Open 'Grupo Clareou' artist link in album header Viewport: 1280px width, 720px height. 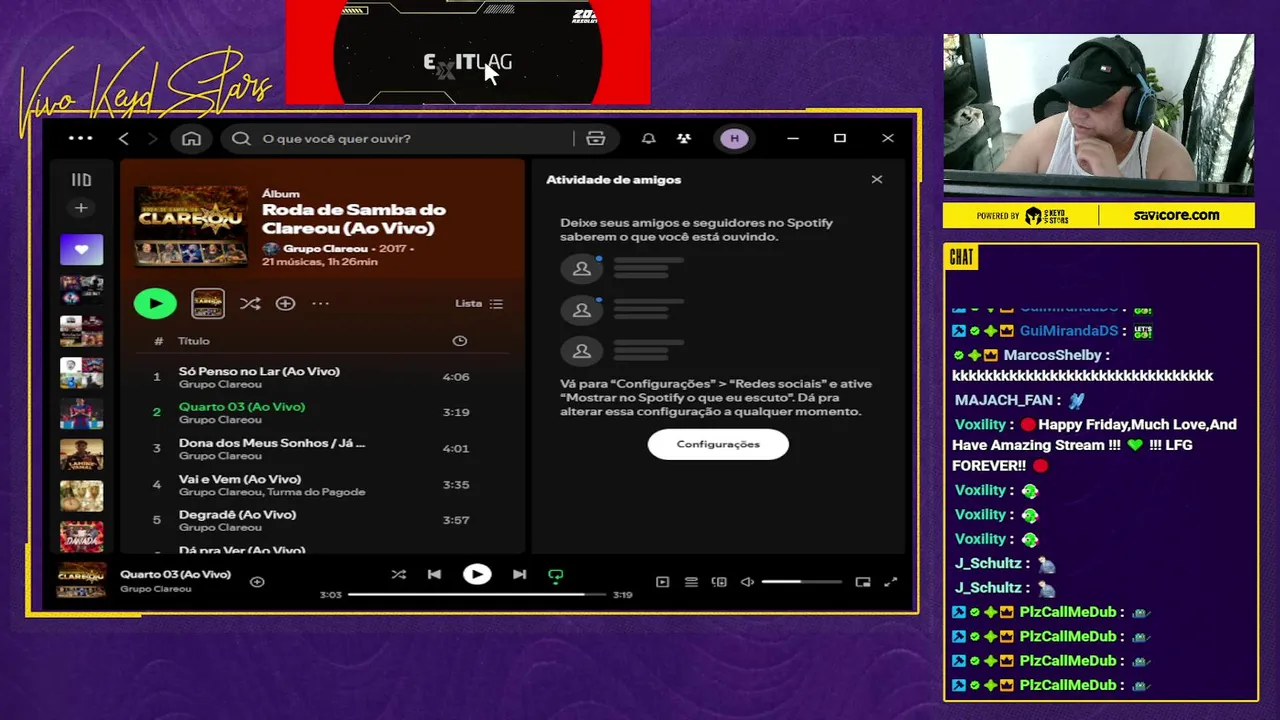coord(325,248)
